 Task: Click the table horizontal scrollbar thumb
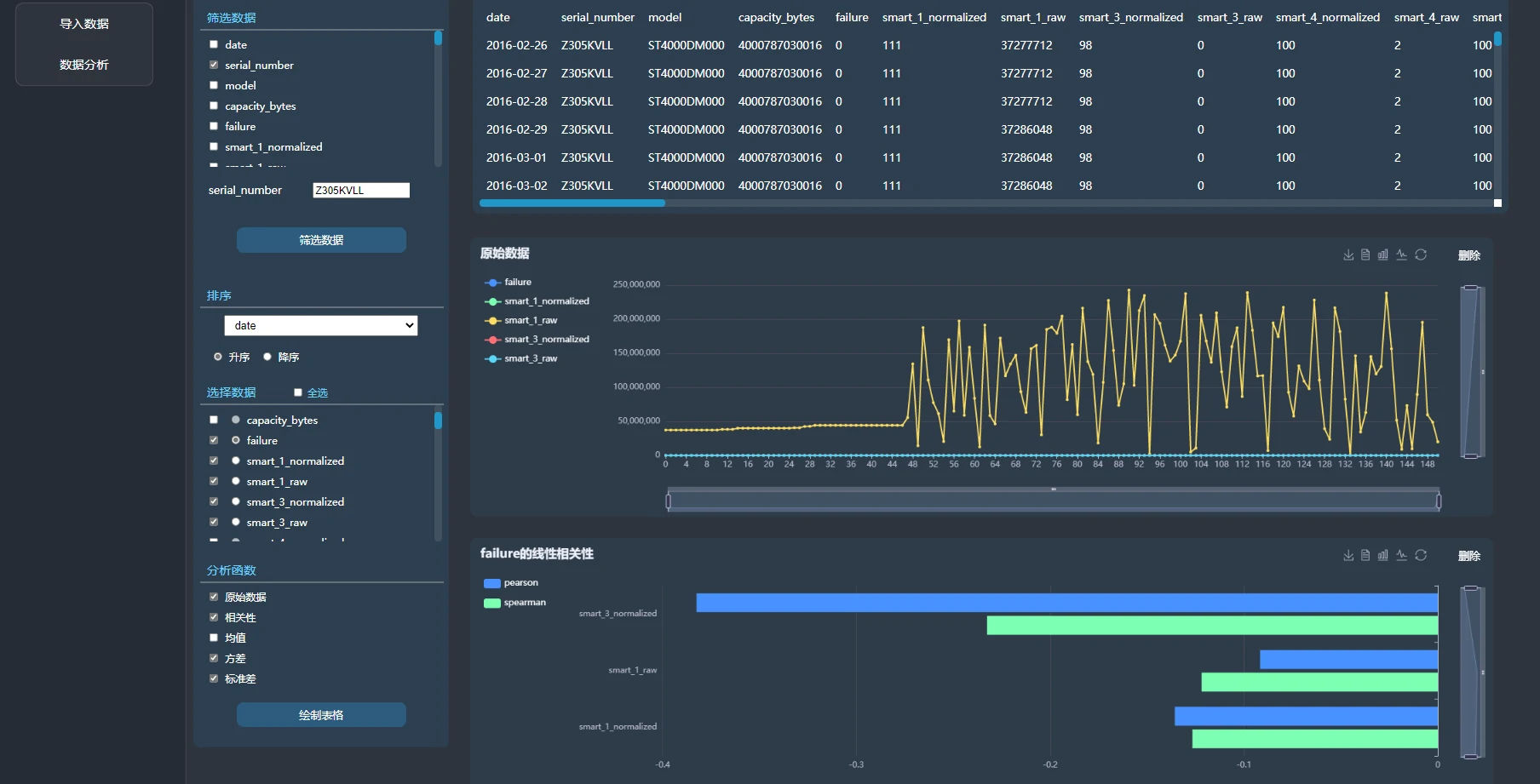coord(572,203)
